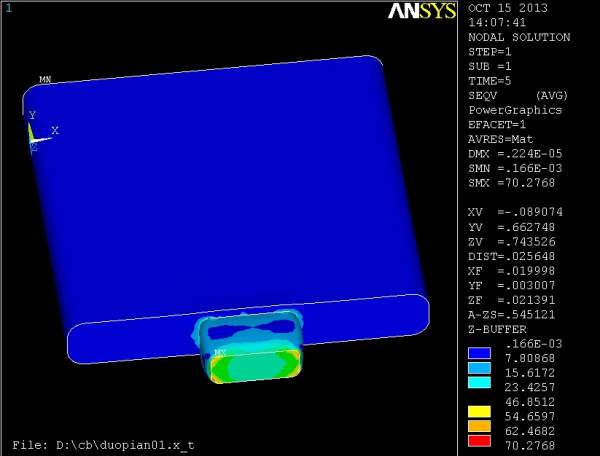
Task: Click the file path D:\cb\duopian01.x_t
Action: (x=125, y=446)
